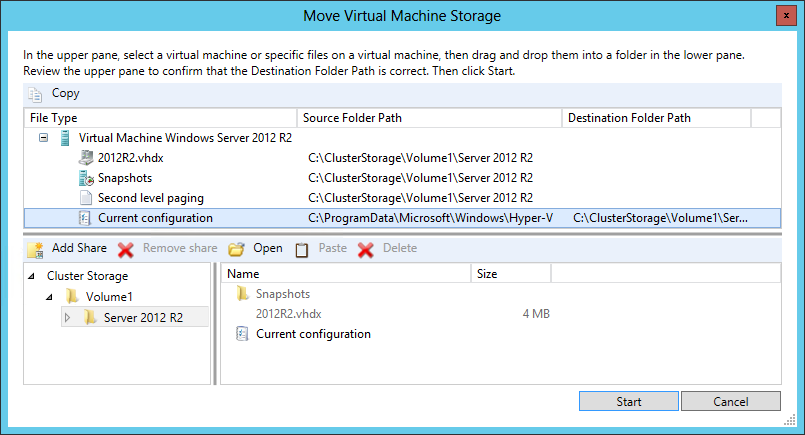Select the Current configuration row in upper pane
Image resolution: width=805 pixels, height=435 pixels.
tap(402, 218)
